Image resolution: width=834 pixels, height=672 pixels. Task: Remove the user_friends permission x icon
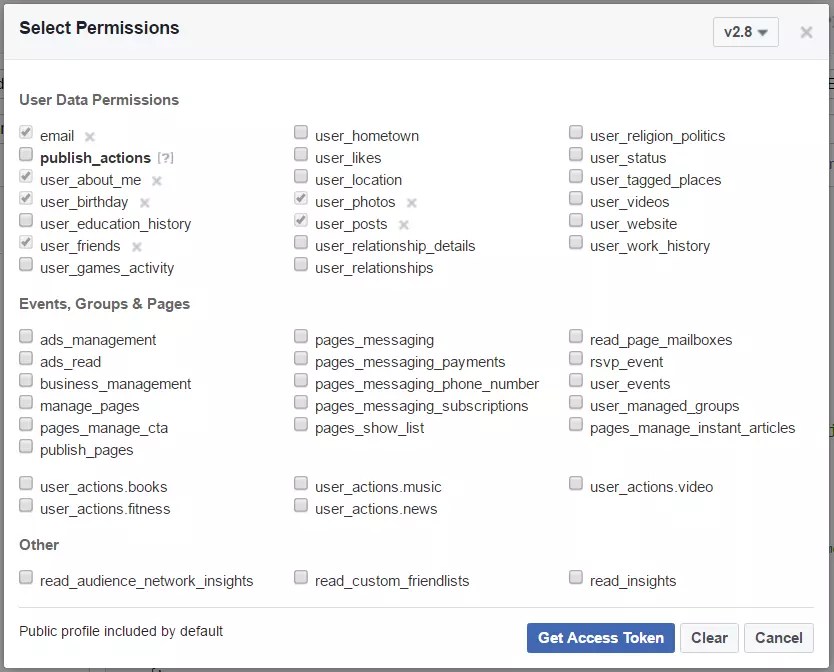pos(136,246)
